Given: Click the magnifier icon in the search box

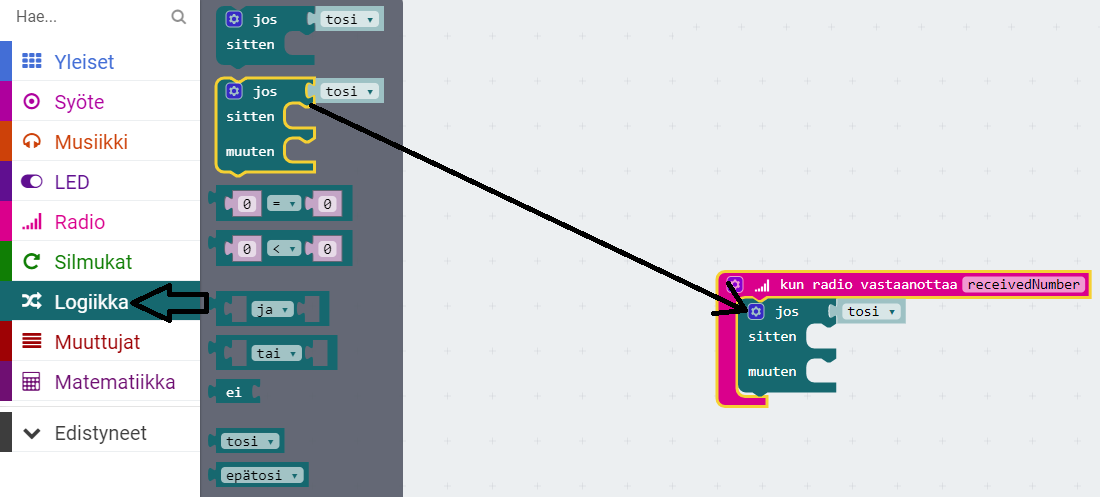Looking at the screenshot, I should pyautogui.click(x=178, y=17).
